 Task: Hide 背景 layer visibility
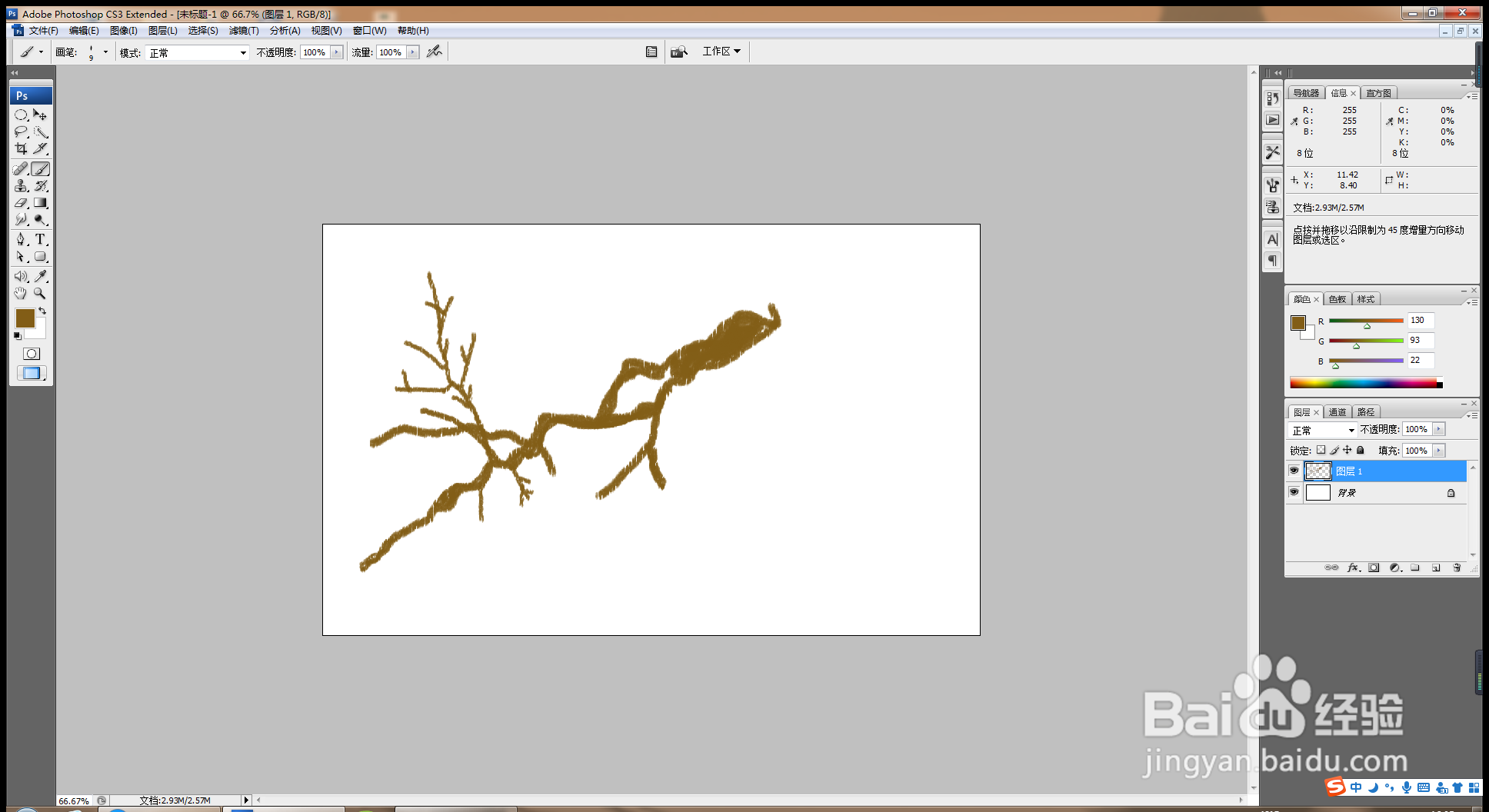(1294, 492)
